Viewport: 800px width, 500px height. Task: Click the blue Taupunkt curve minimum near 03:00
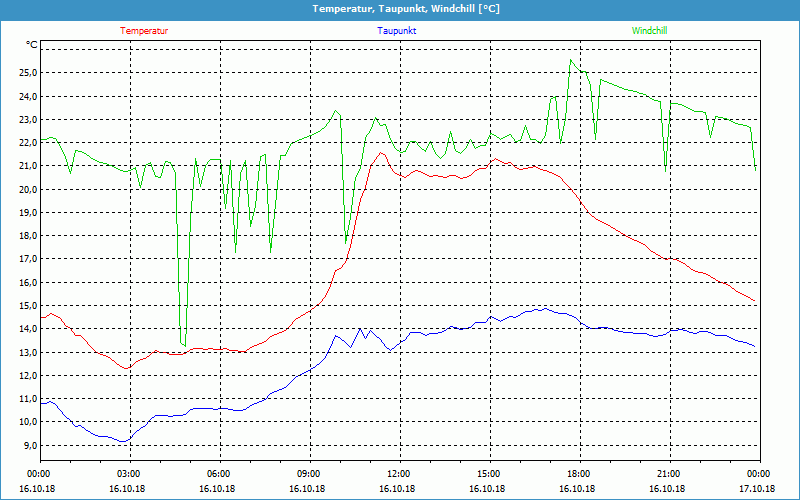tap(122, 441)
